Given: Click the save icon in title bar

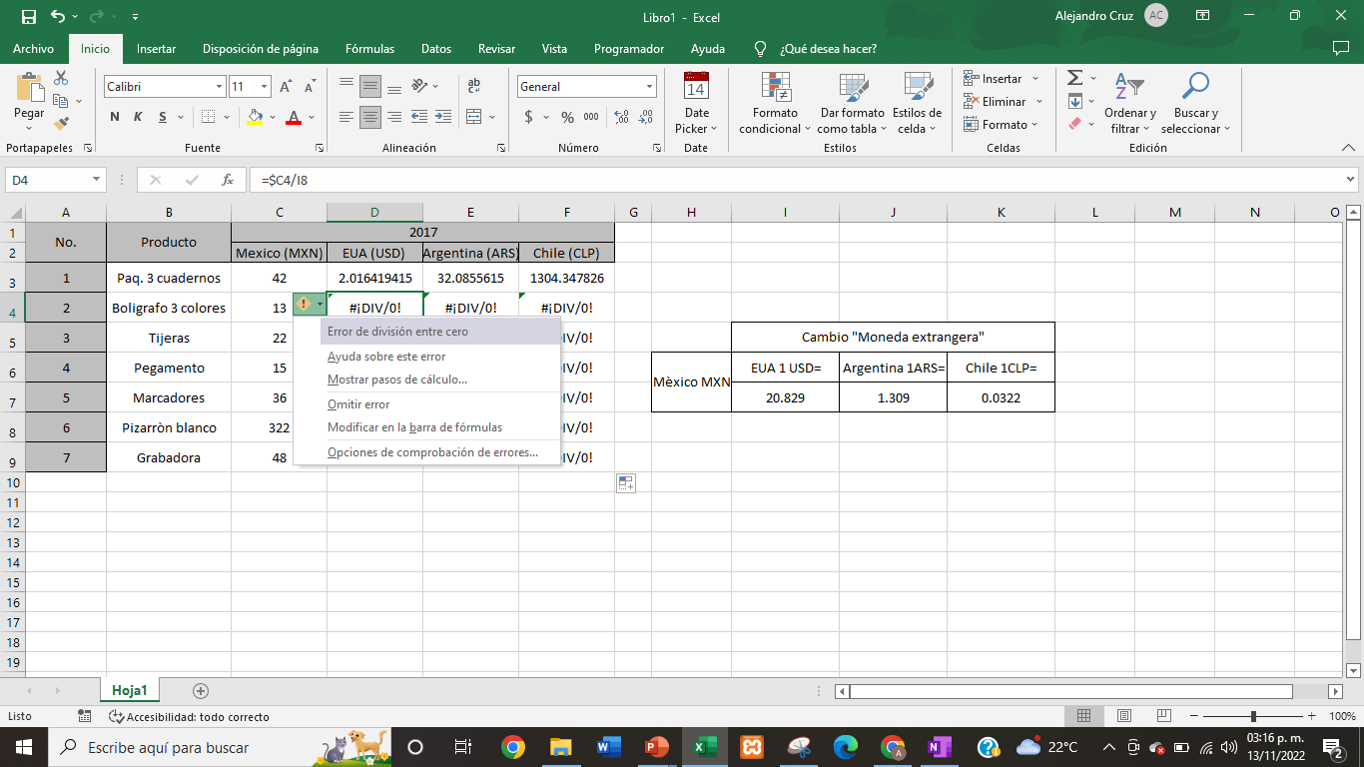Looking at the screenshot, I should (x=28, y=17).
